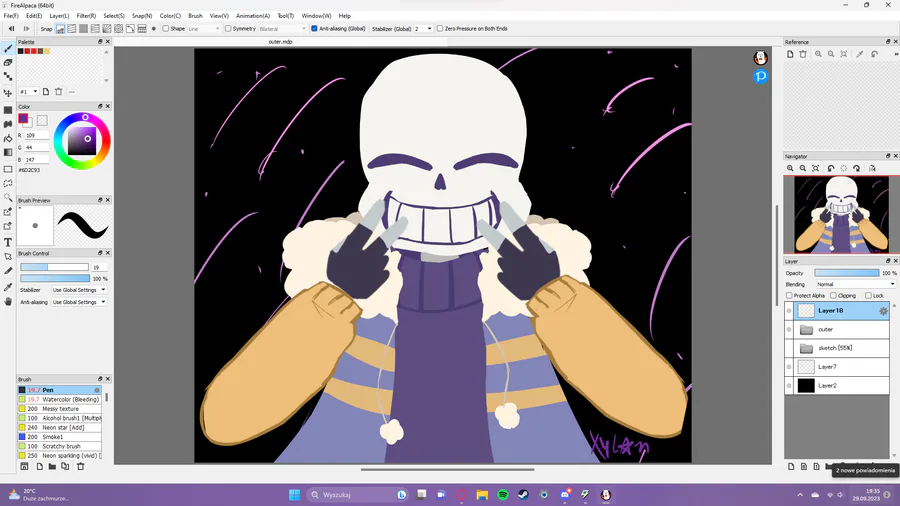Delete brush with trash icon
Viewport: 900px width, 506px height.
(80, 466)
